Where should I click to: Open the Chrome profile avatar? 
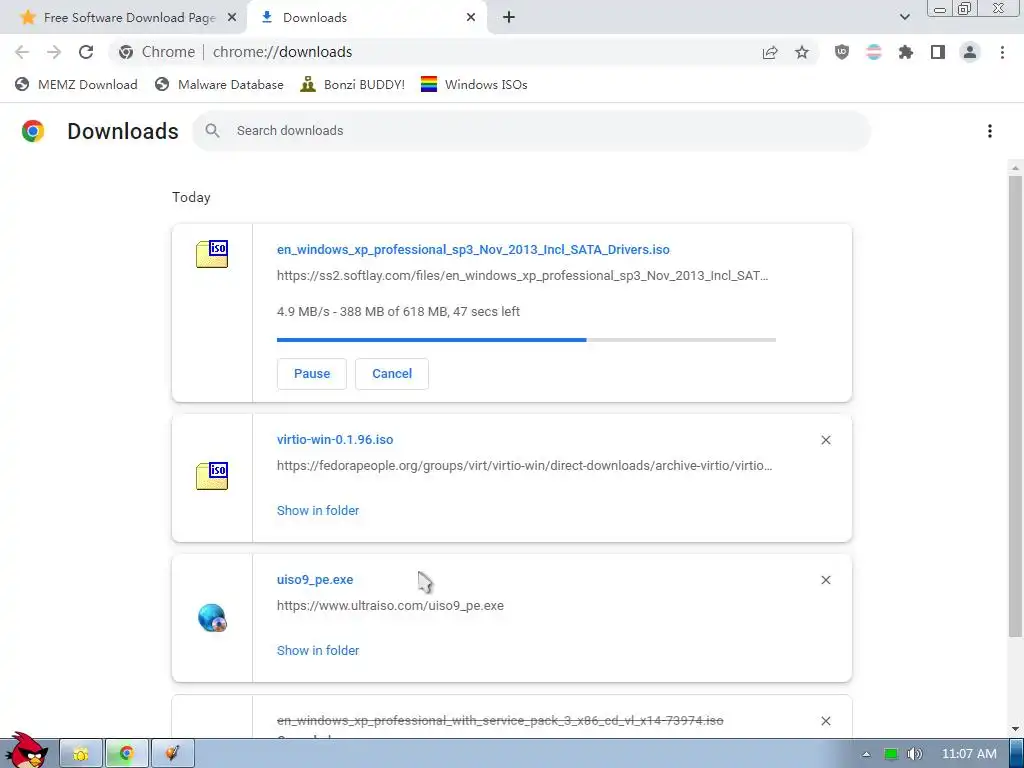[970, 52]
